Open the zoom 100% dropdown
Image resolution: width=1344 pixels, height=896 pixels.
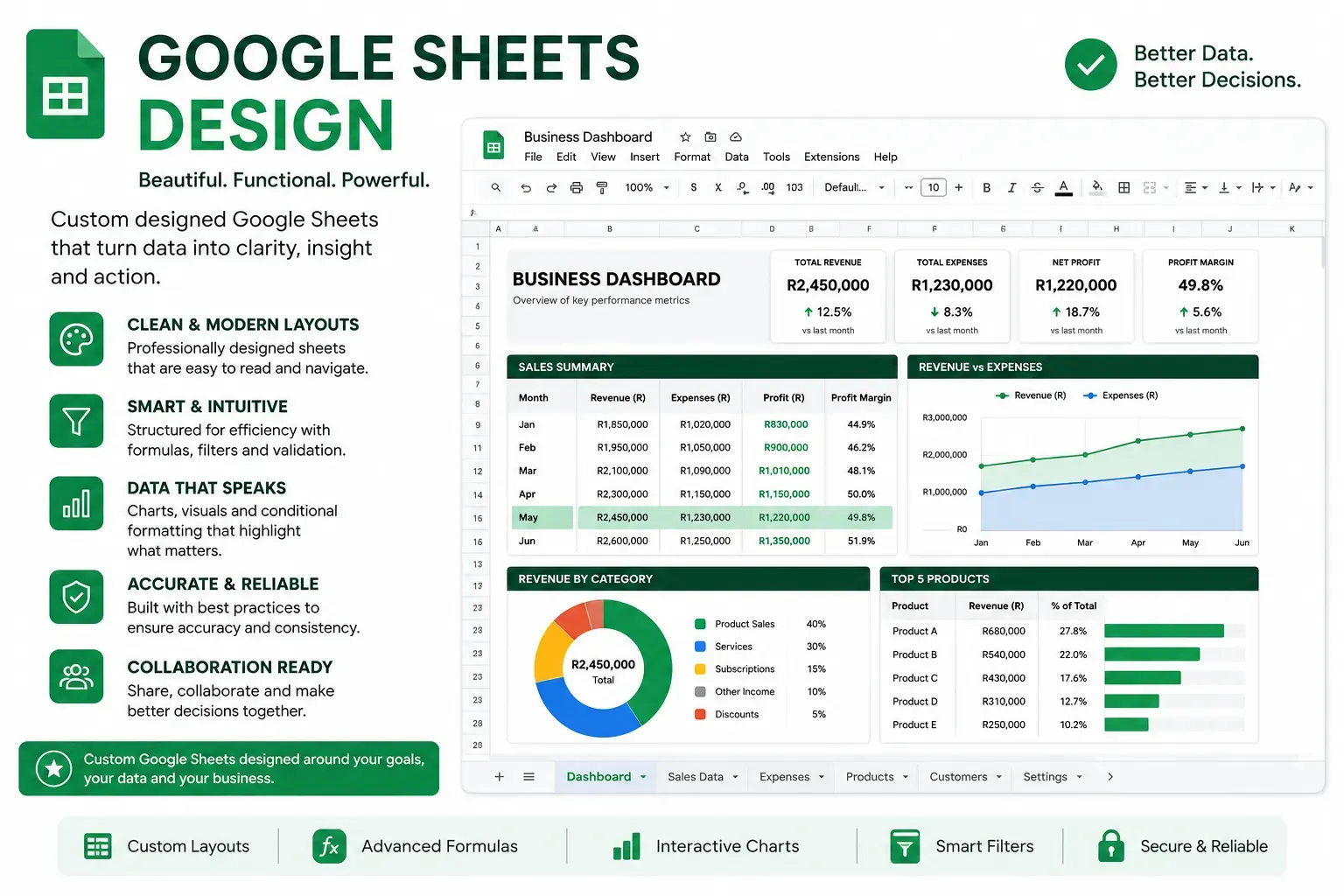[647, 187]
